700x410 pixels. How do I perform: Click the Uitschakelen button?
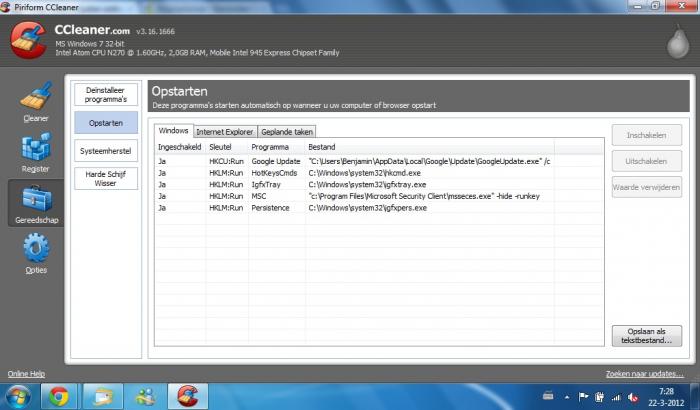click(646, 161)
